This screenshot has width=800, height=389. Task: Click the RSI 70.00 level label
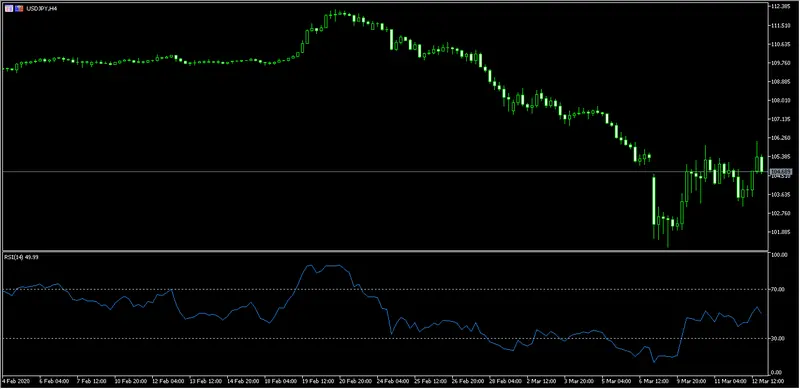[780, 289]
